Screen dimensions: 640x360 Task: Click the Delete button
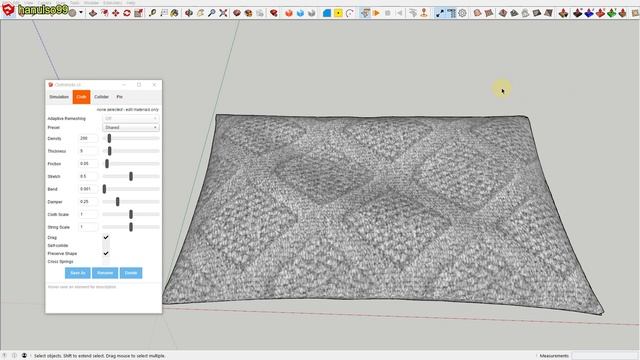coord(131,273)
